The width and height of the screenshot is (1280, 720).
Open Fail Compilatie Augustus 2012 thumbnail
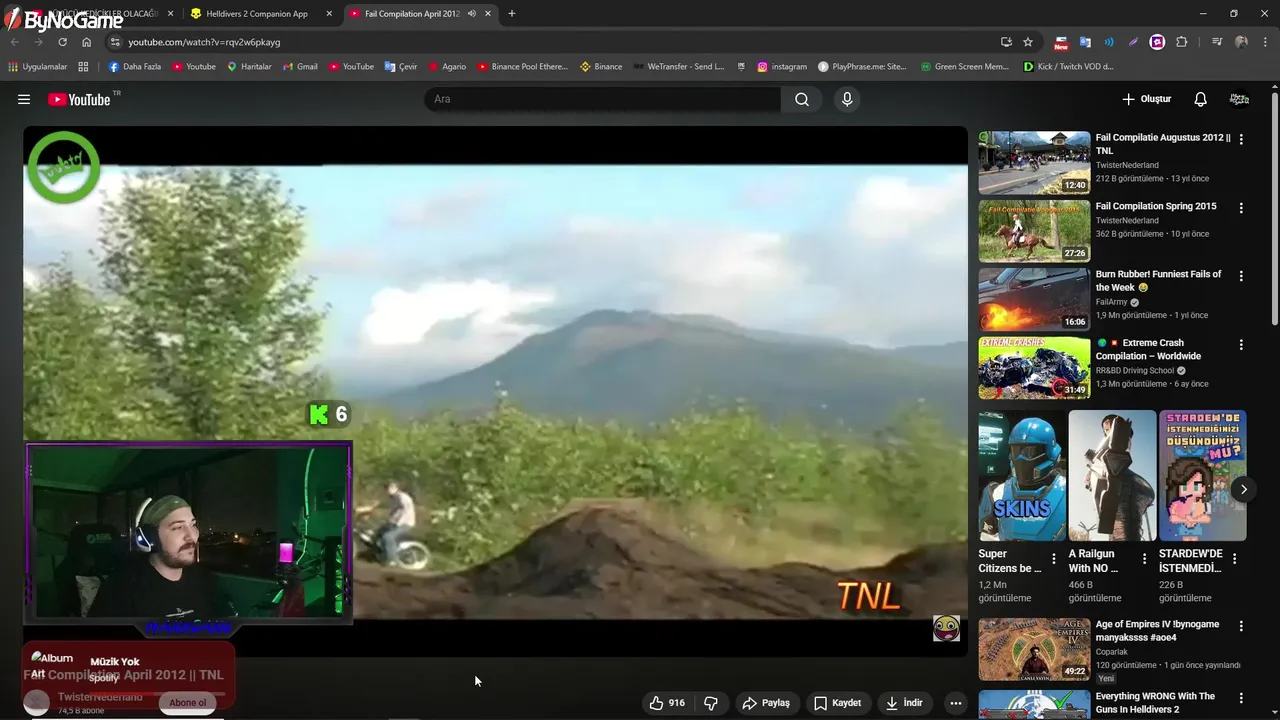coord(1034,162)
